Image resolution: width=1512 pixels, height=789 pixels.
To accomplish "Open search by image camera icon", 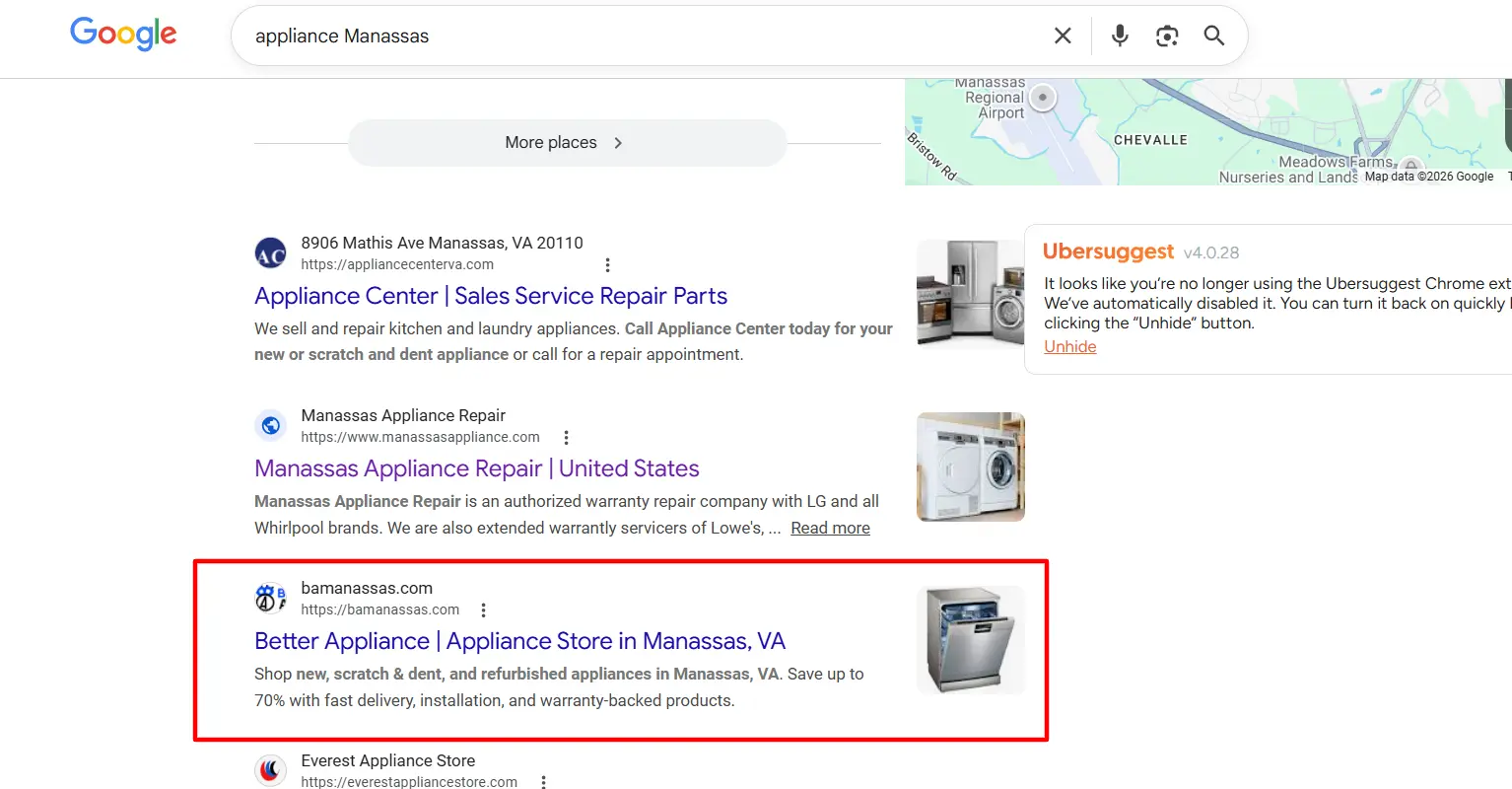I will [x=1167, y=36].
